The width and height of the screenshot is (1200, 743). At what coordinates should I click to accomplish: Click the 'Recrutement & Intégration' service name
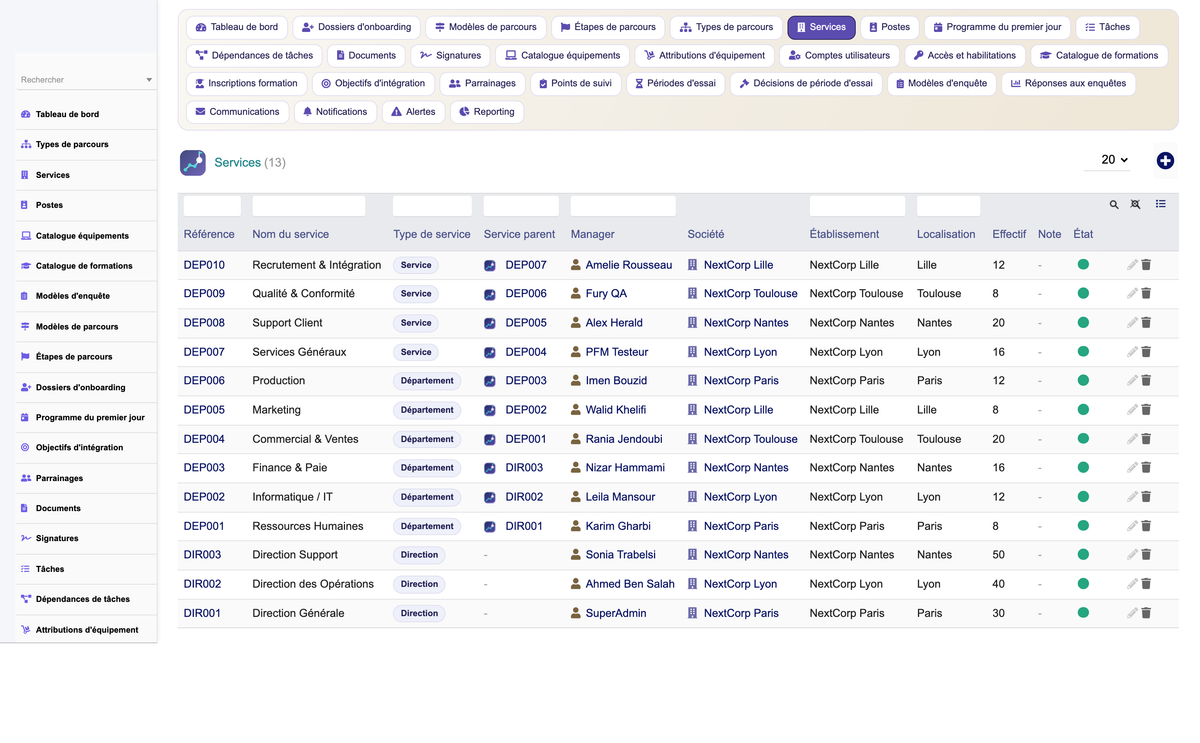317,265
